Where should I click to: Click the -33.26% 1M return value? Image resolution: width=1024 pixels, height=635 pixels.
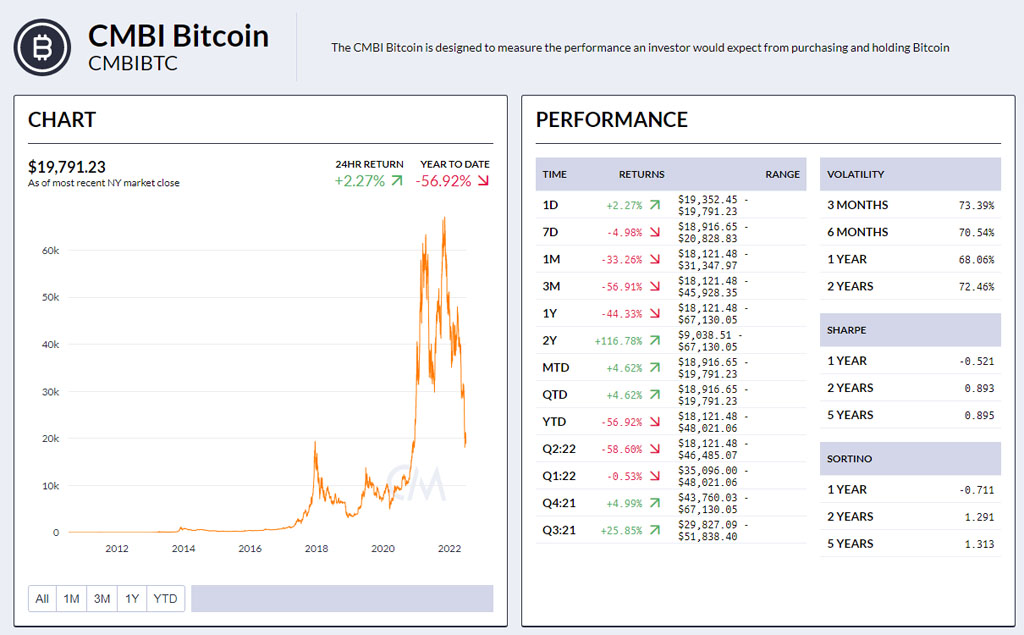tap(621, 259)
